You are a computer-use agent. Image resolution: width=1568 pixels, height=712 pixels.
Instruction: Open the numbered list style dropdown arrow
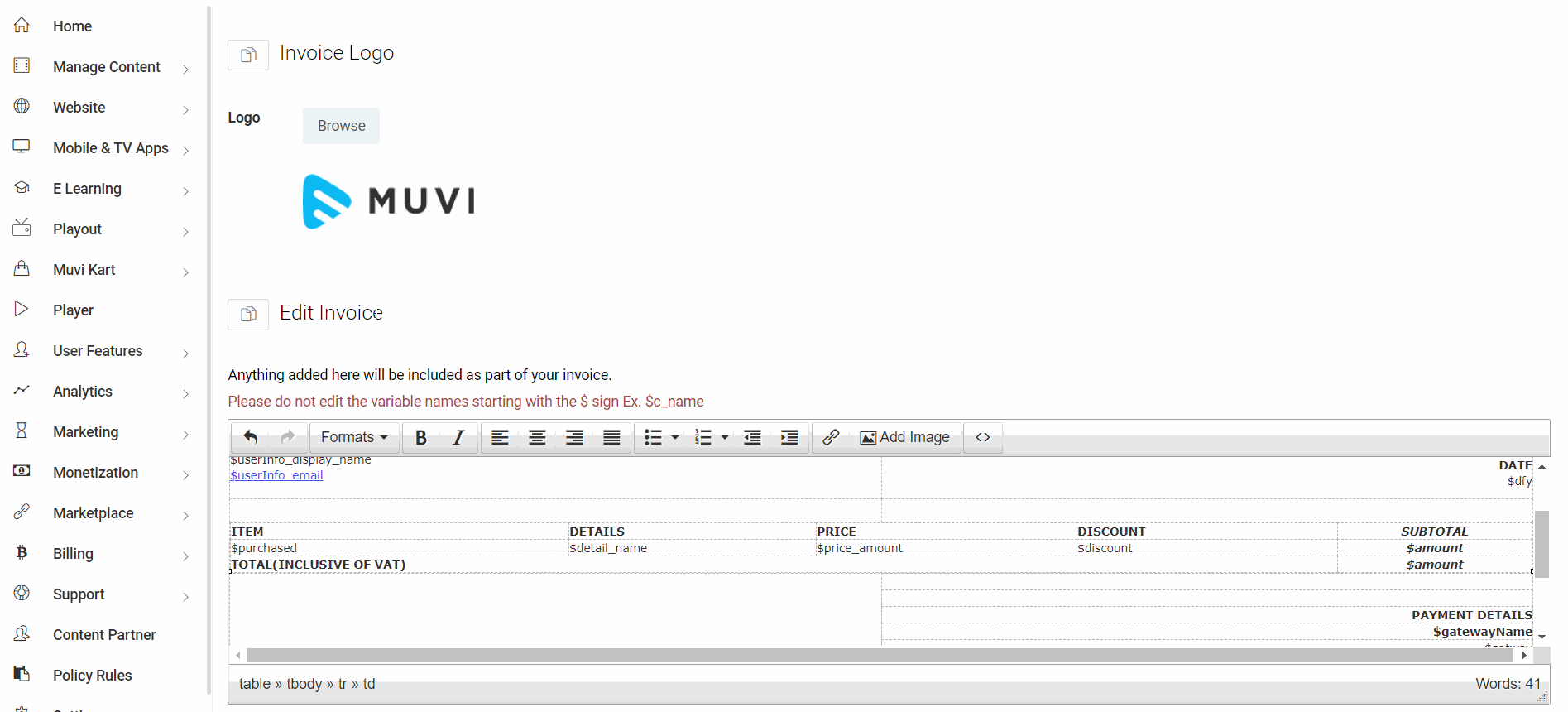coord(725,437)
